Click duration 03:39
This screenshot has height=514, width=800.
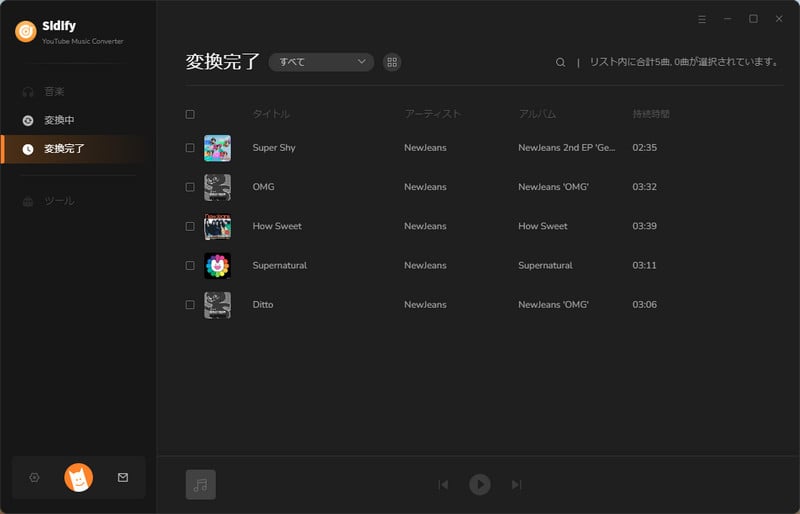[644, 226]
